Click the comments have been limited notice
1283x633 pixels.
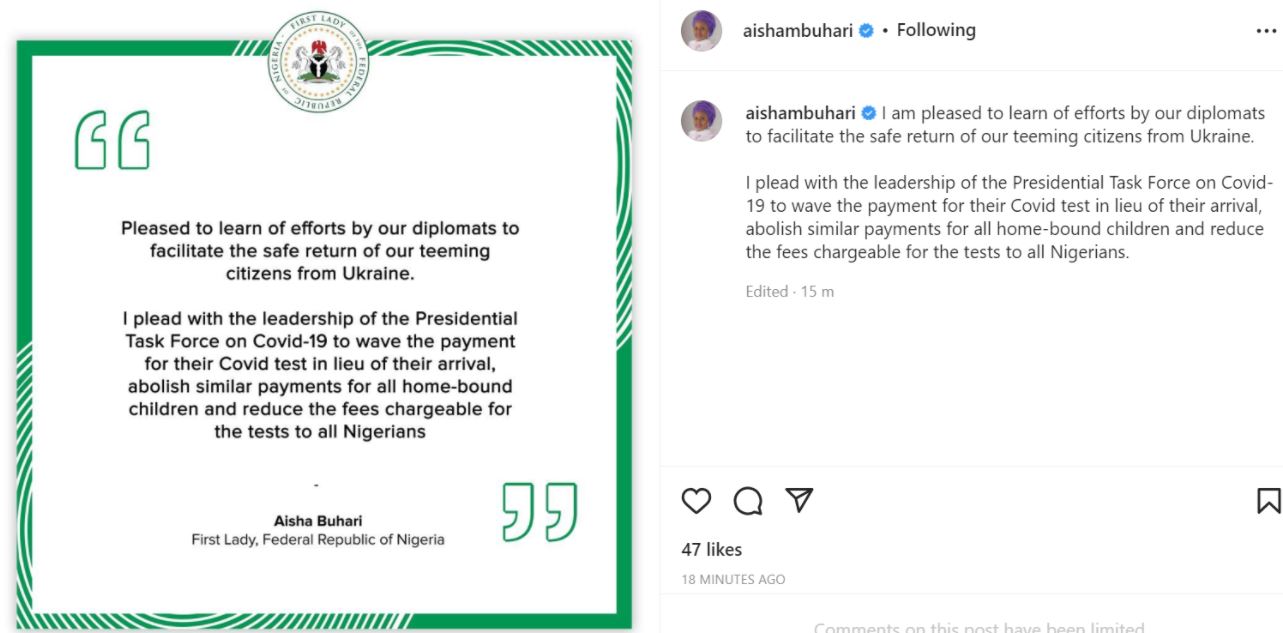(x=978, y=628)
